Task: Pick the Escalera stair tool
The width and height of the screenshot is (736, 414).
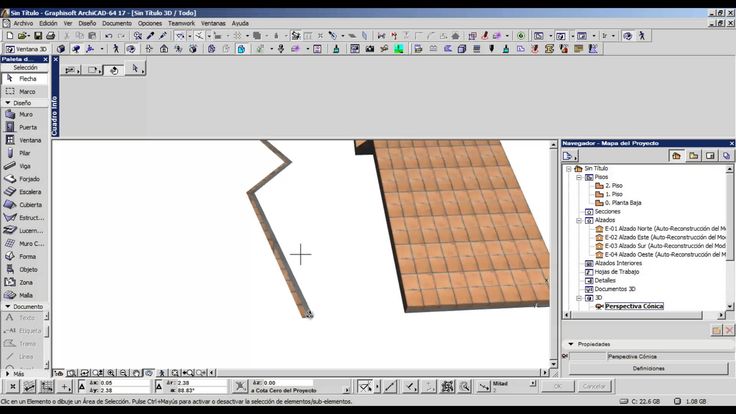Action: 25,191
